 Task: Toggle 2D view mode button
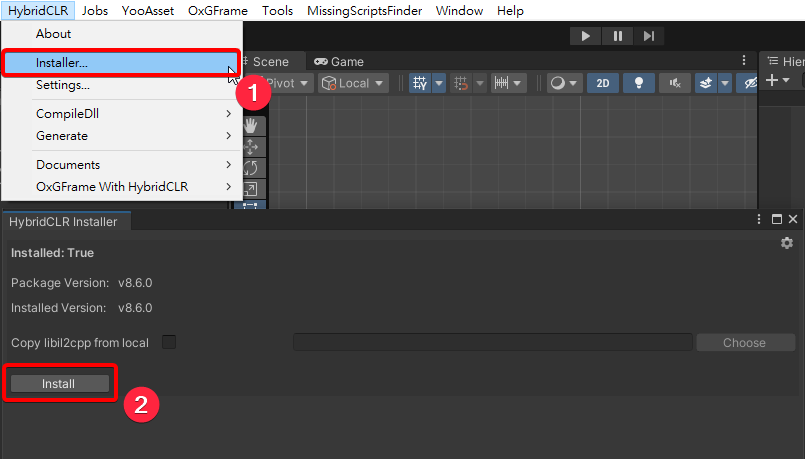603,83
